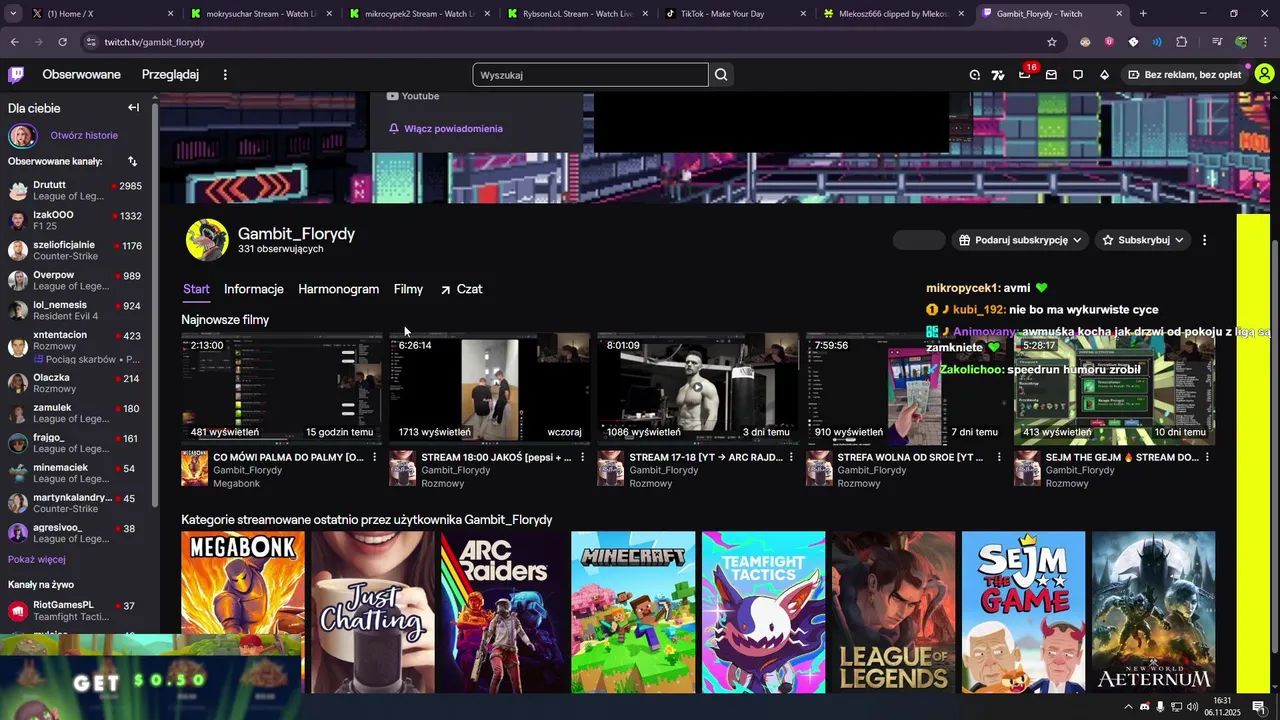Open options for STREFA WOLNA OD SROE video
This screenshot has height=720, width=1280.
(999, 457)
